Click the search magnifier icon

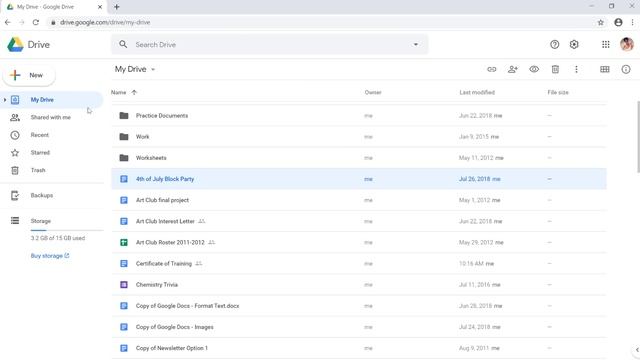click(x=123, y=44)
